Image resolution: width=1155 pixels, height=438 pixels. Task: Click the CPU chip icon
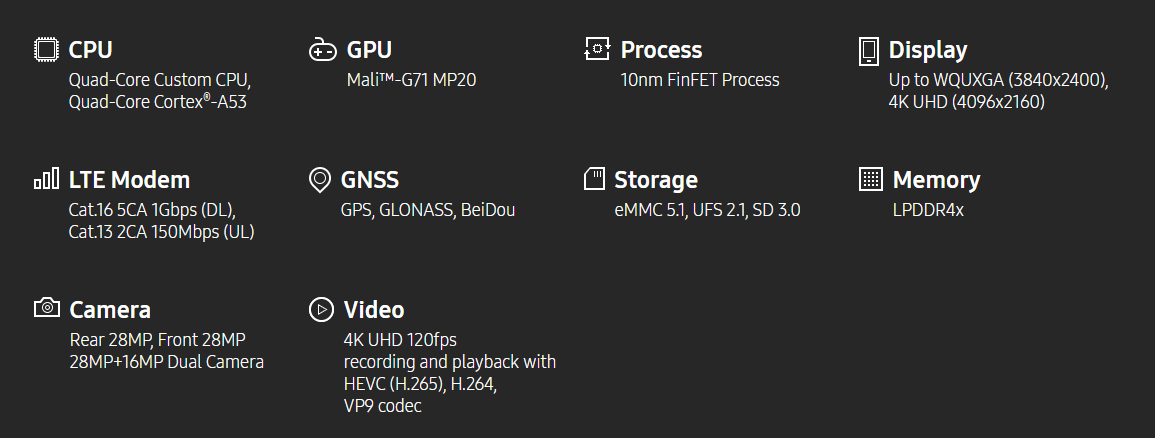[x=46, y=49]
